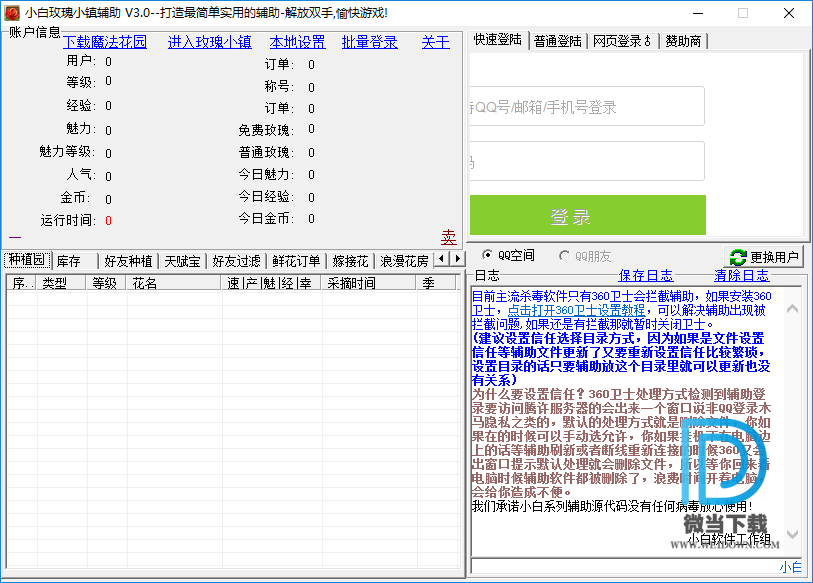Open the 进入玫瑰小镇 link
The width and height of the screenshot is (813, 583).
[x=209, y=42]
